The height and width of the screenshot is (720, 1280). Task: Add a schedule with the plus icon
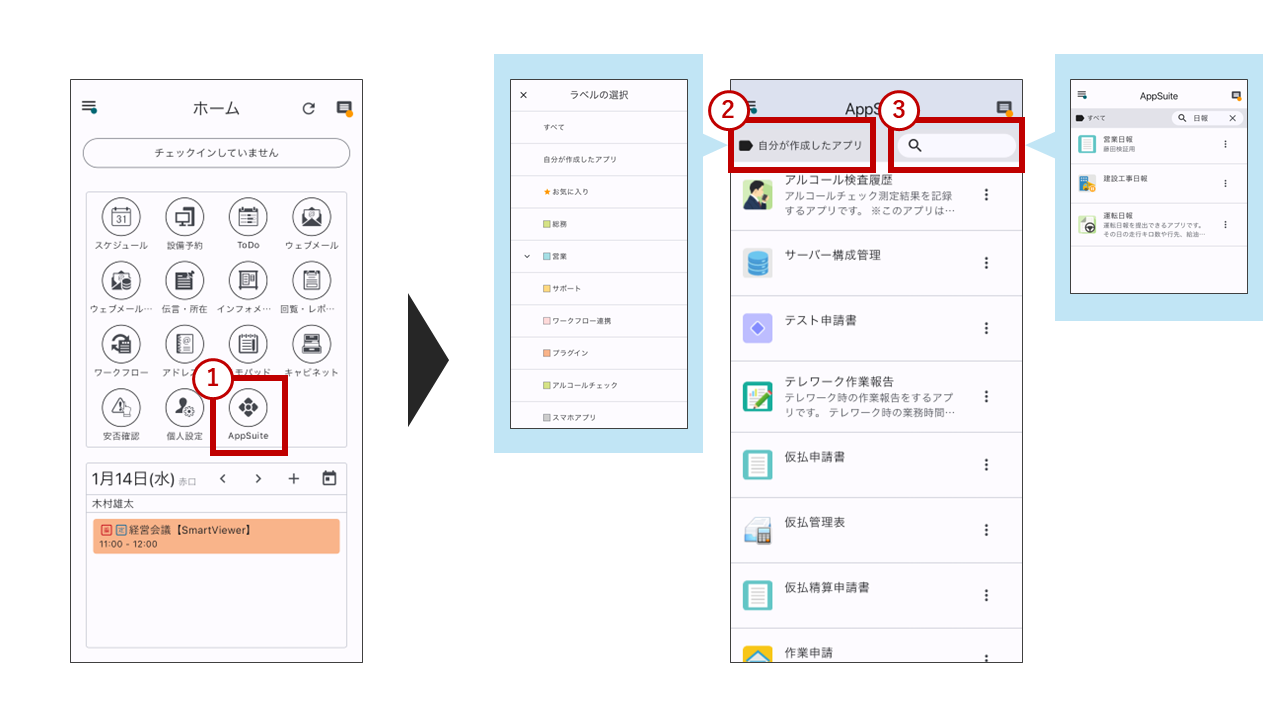click(x=294, y=479)
